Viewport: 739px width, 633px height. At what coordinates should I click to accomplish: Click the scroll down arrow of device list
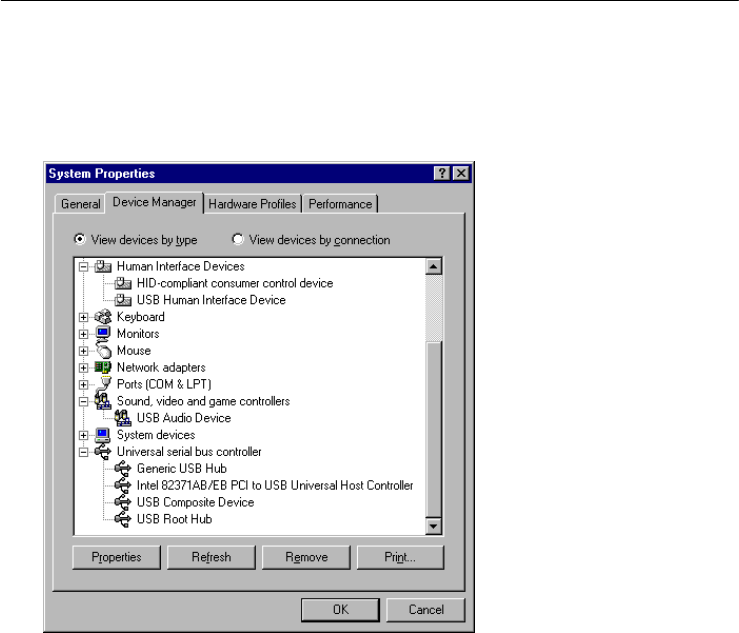(434, 526)
